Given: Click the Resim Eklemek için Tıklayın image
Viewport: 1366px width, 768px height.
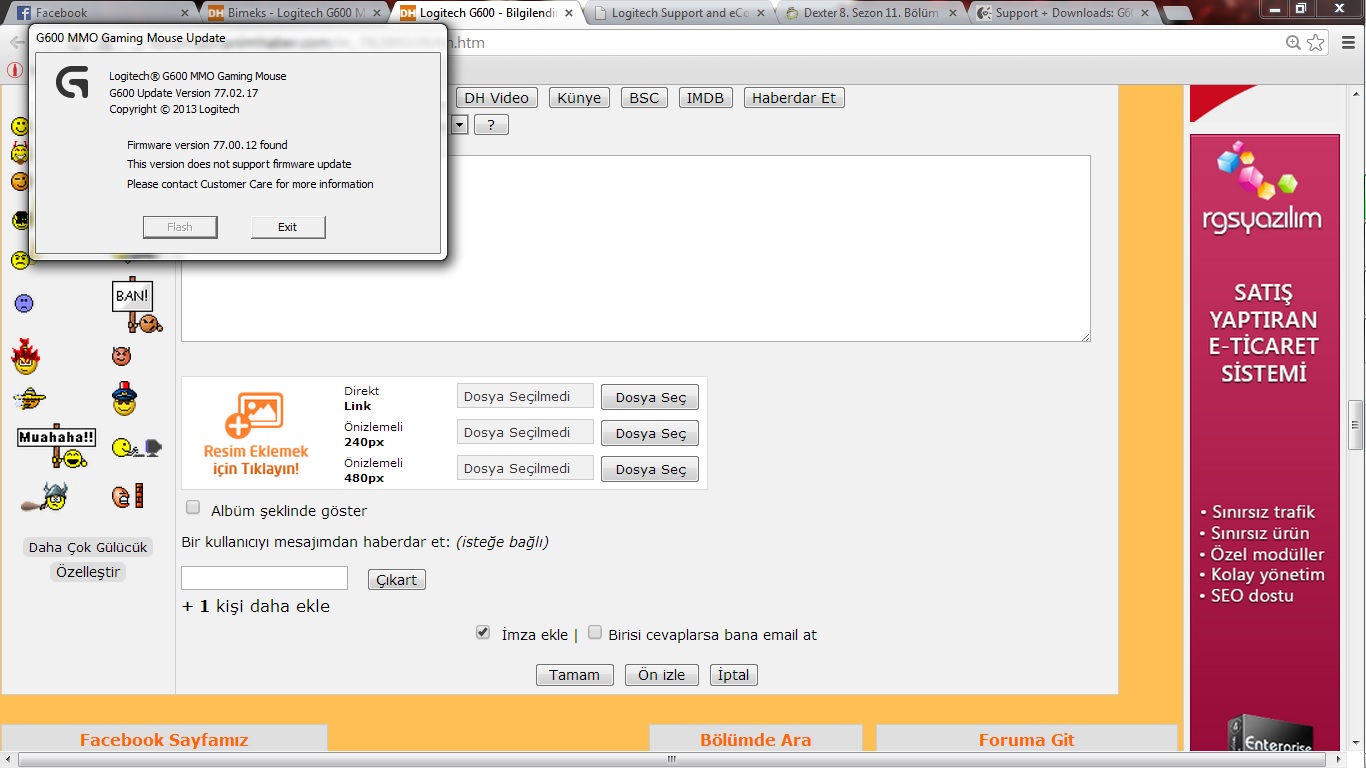Looking at the screenshot, I should [256, 433].
